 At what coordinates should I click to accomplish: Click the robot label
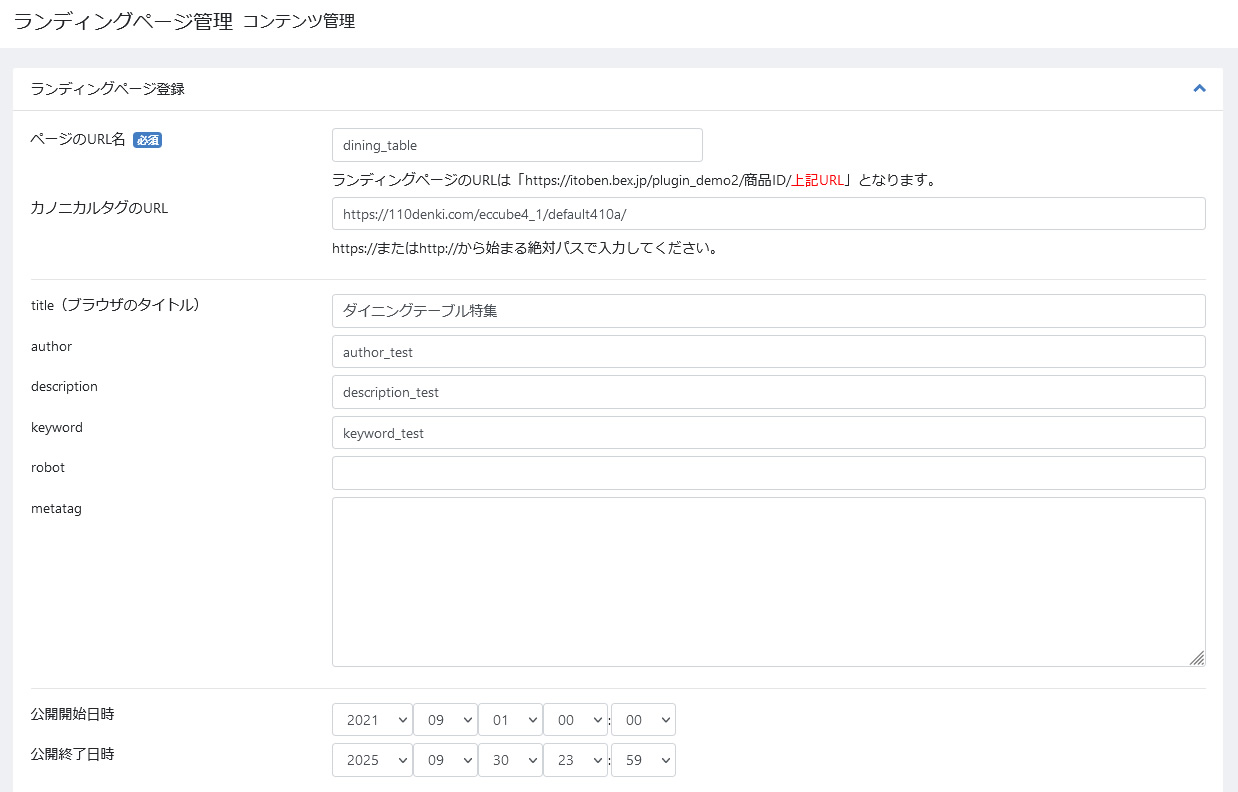pyautogui.click(x=48, y=467)
